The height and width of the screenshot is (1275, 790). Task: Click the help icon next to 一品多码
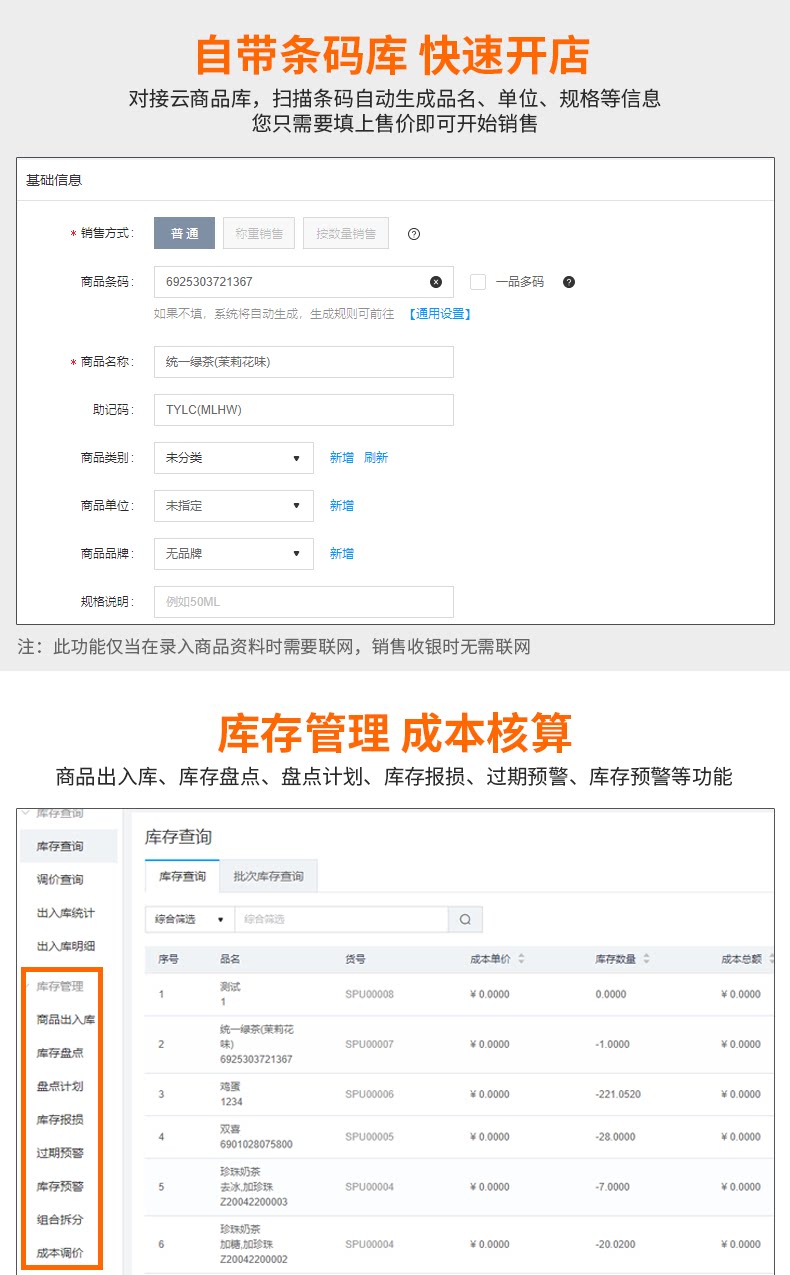pos(569,282)
